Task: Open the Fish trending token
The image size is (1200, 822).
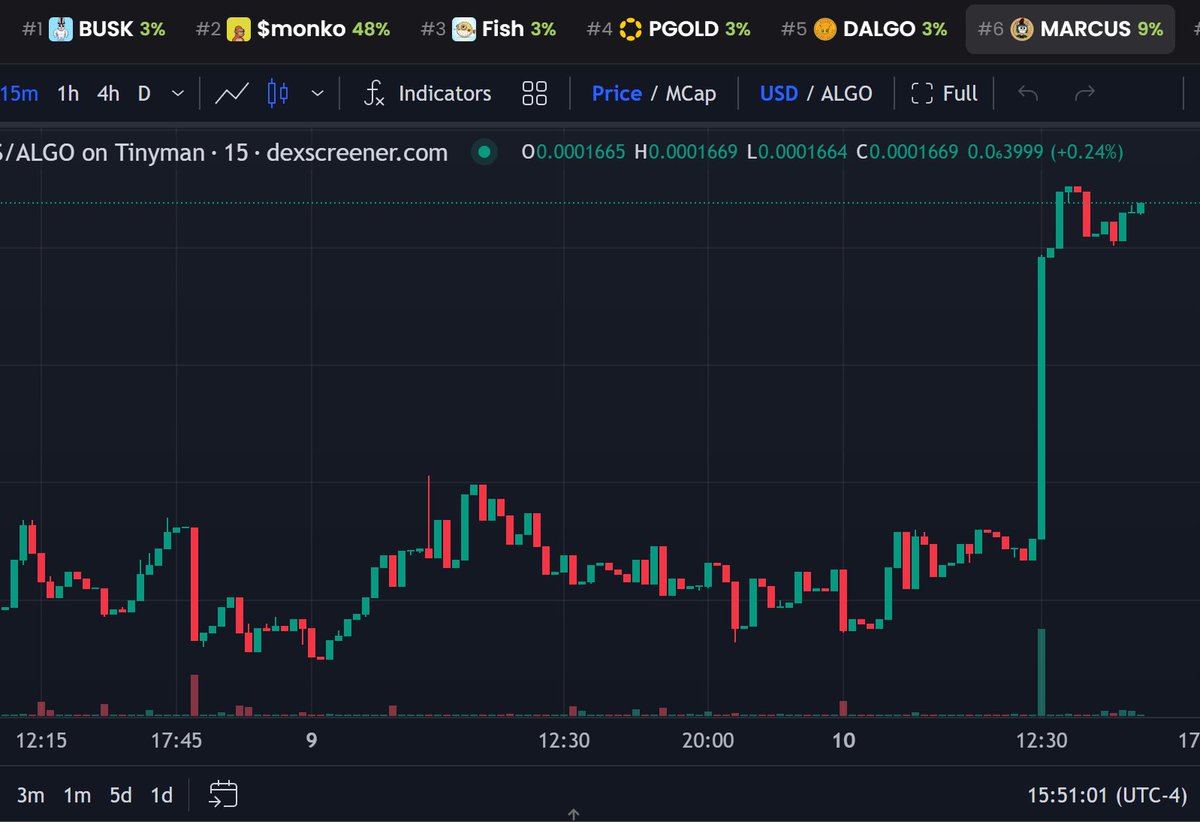Action: (x=487, y=29)
